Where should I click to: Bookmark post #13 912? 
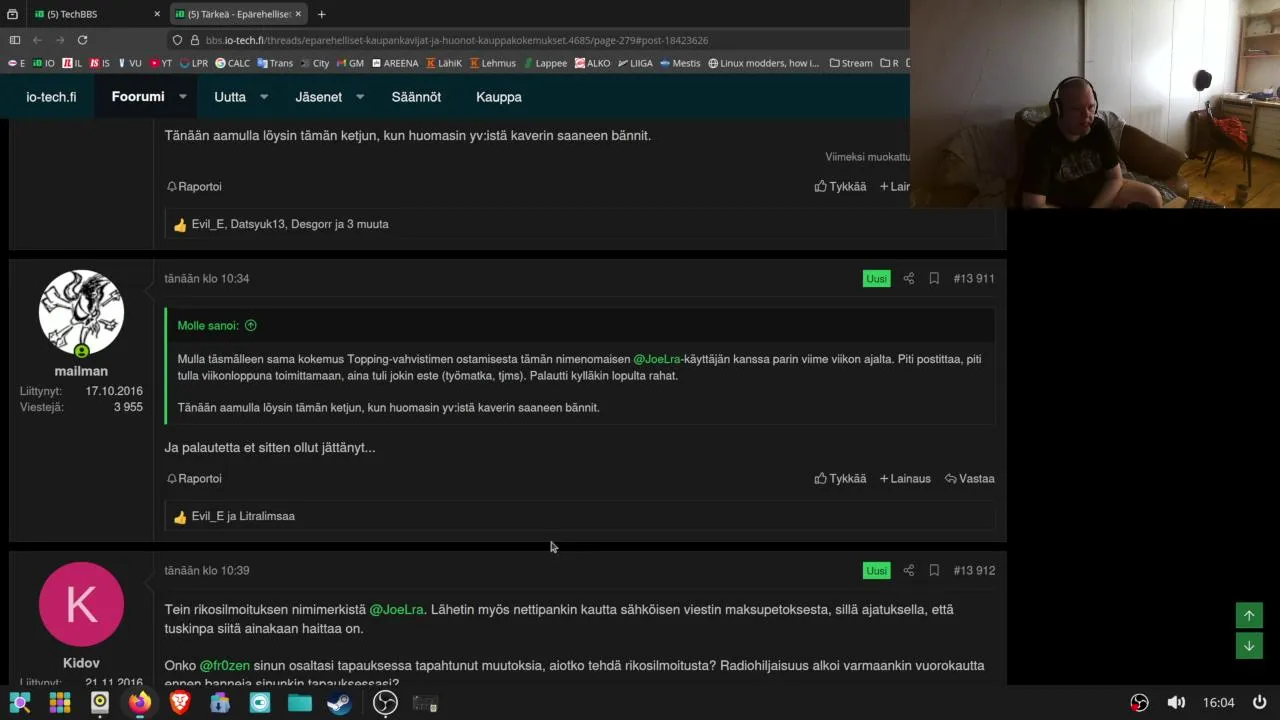934,570
